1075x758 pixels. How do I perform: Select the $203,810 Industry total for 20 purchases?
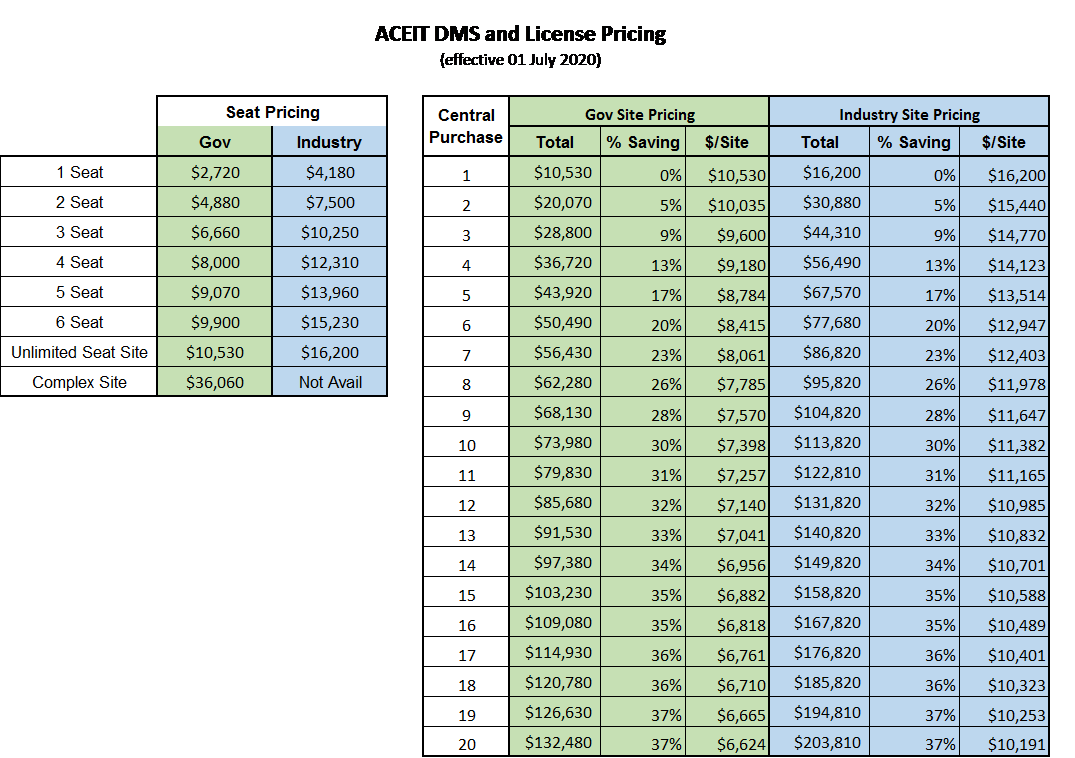[x=819, y=743]
